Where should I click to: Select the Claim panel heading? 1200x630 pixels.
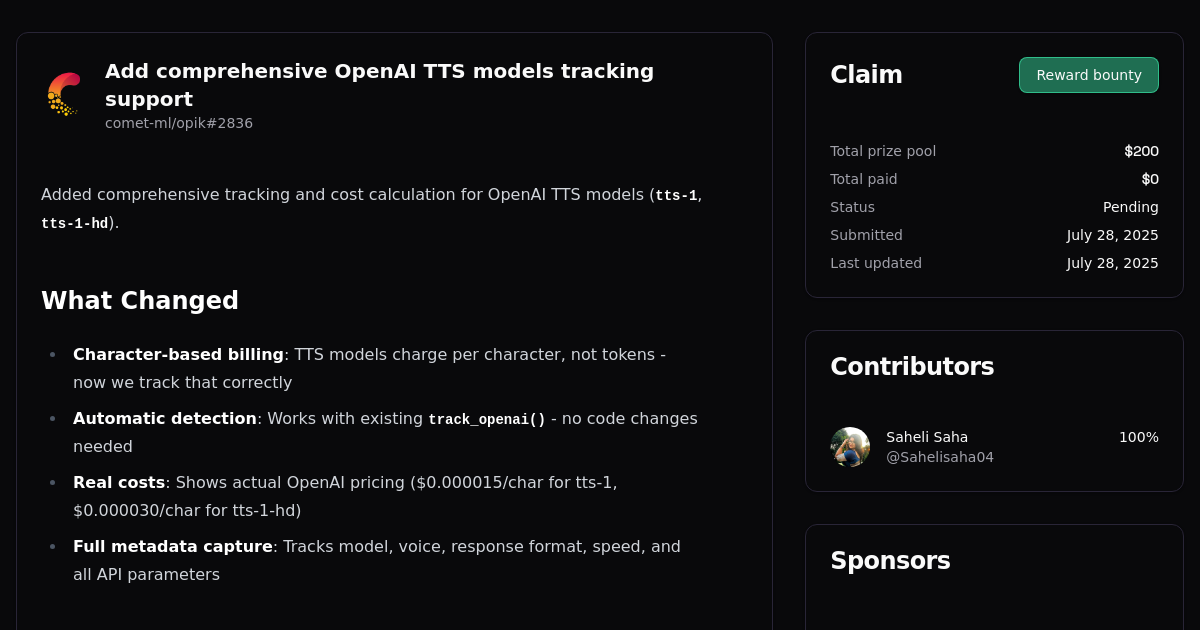point(866,74)
